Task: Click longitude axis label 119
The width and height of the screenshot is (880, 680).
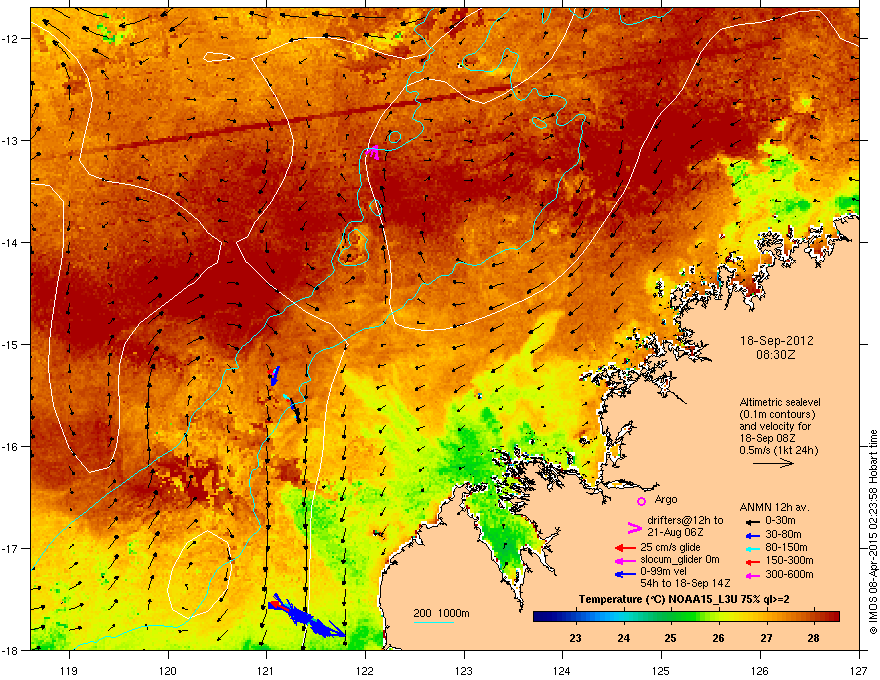Action: click(x=69, y=670)
